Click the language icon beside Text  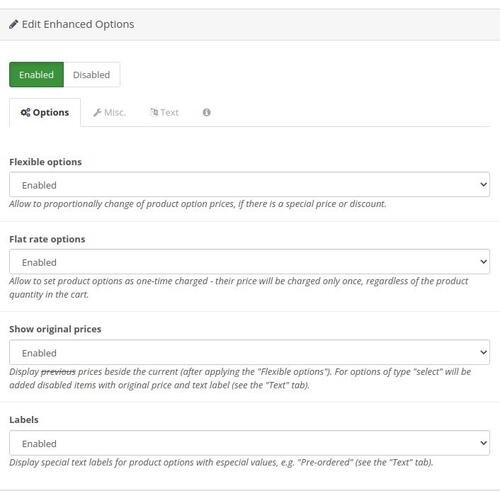(x=154, y=112)
